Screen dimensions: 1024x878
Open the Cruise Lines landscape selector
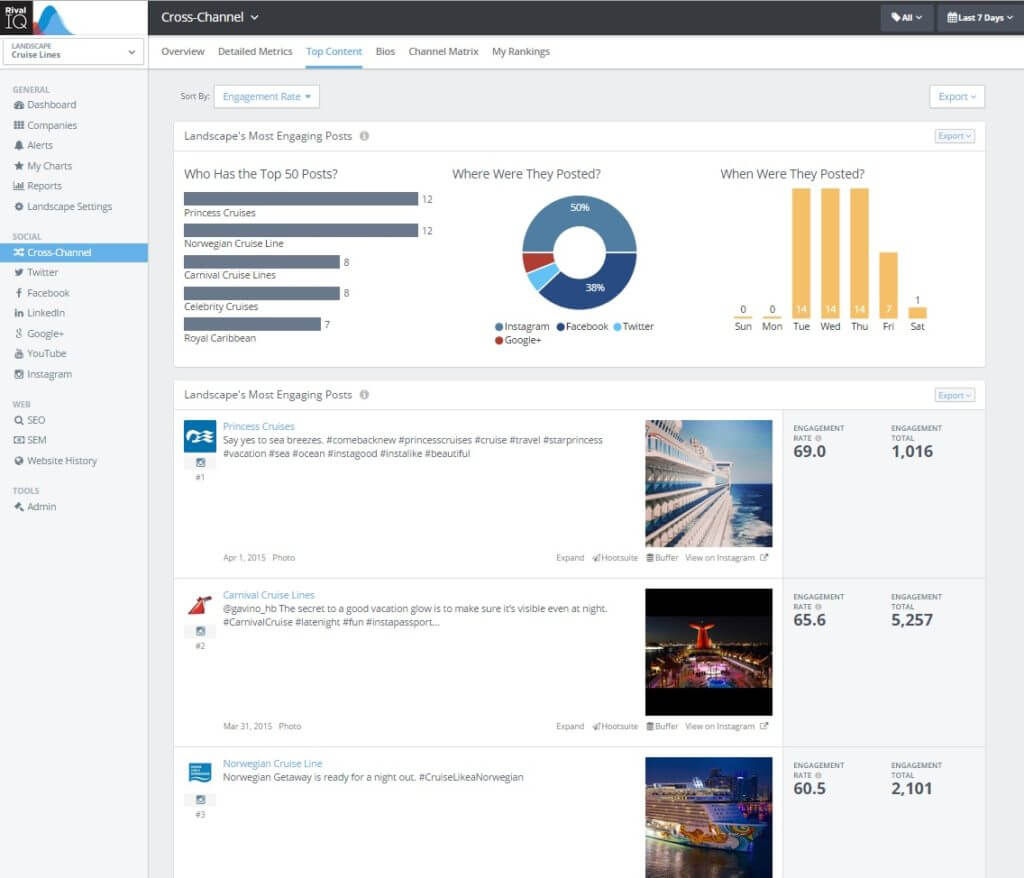pos(73,51)
